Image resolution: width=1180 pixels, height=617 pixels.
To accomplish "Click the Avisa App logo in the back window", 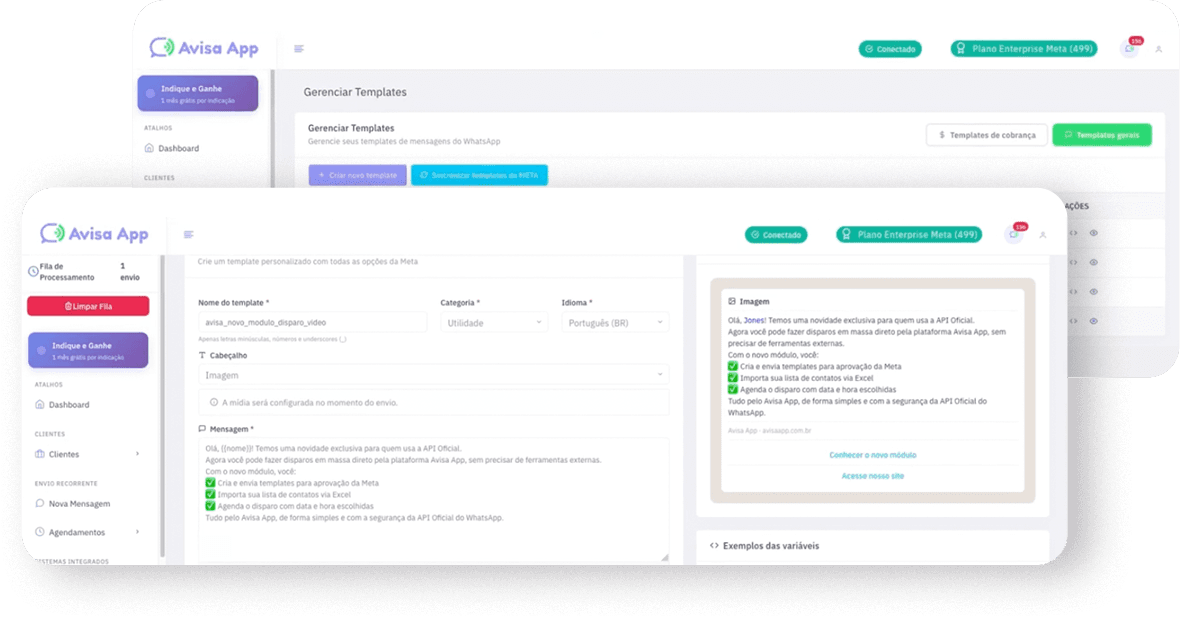I will pyautogui.click(x=204, y=48).
